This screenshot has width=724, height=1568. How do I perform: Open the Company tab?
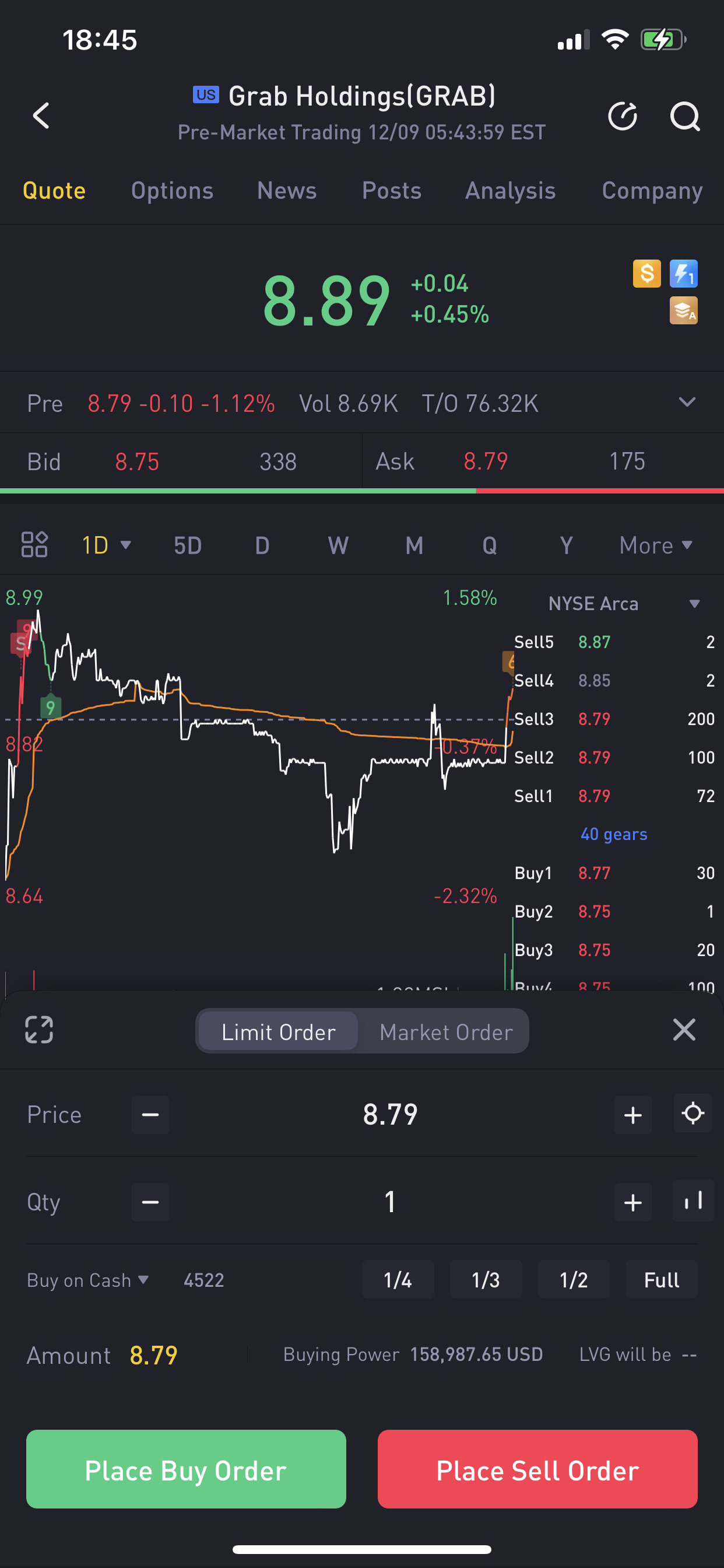[652, 191]
